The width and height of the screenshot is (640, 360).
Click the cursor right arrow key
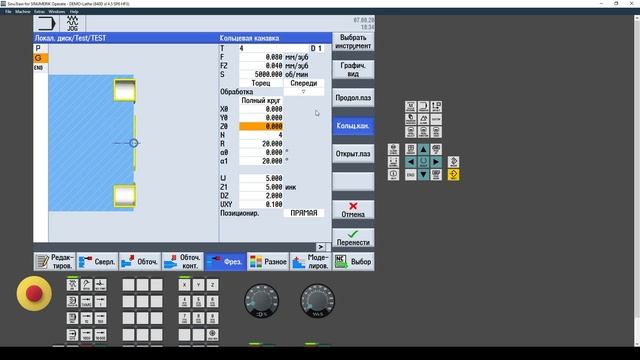436,162
